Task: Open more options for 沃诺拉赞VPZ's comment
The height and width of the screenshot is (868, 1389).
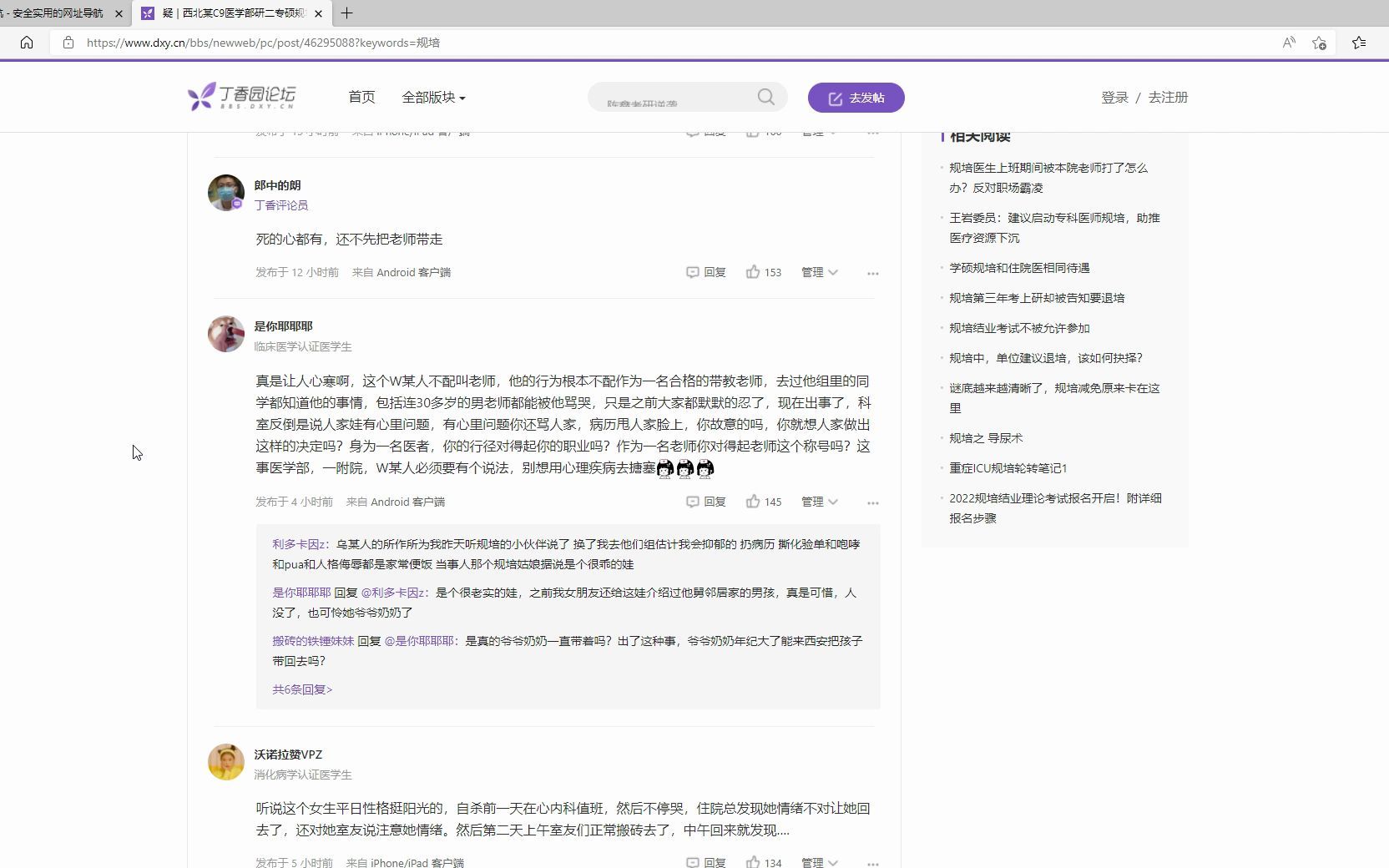Action: pos(872,863)
